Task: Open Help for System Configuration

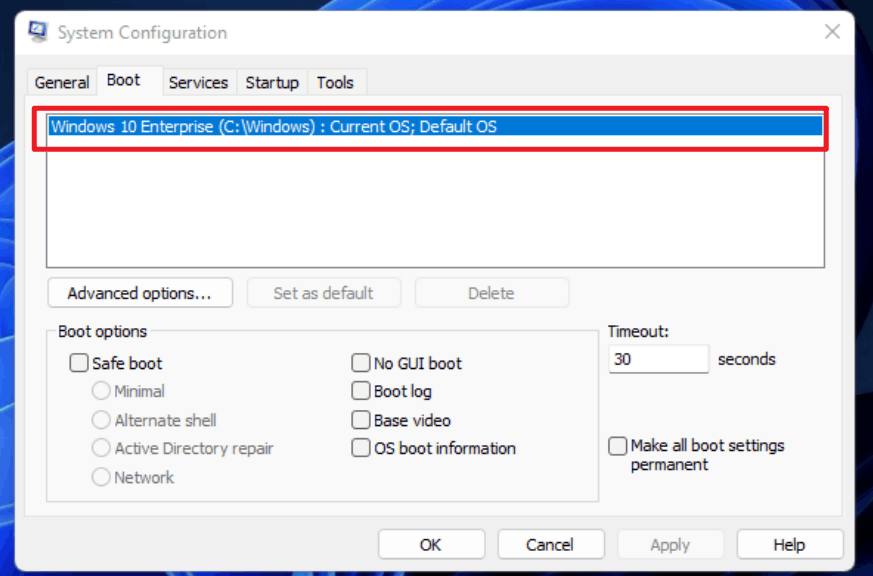Action: click(789, 544)
